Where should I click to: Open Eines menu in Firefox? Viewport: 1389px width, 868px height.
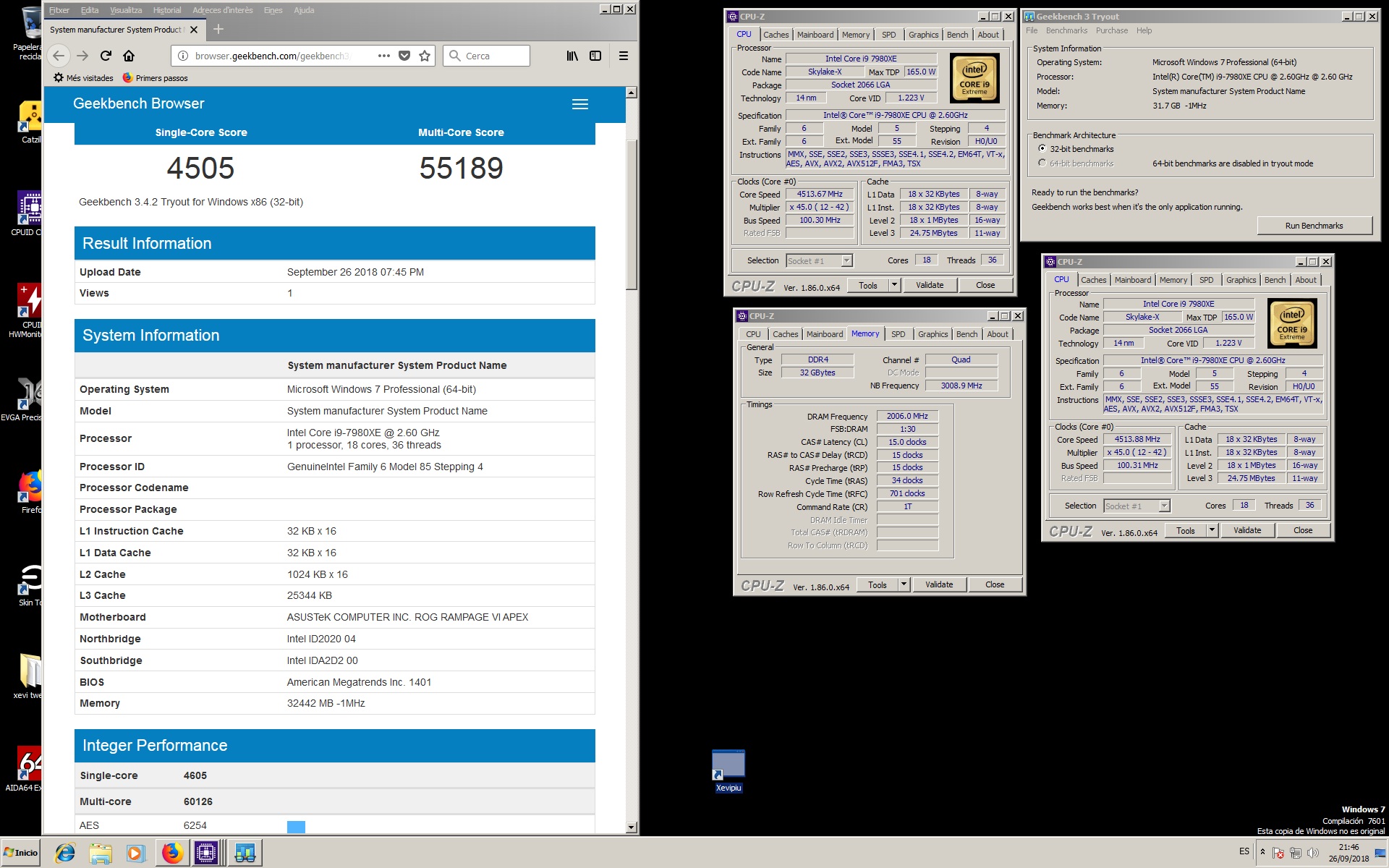(273, 10)
